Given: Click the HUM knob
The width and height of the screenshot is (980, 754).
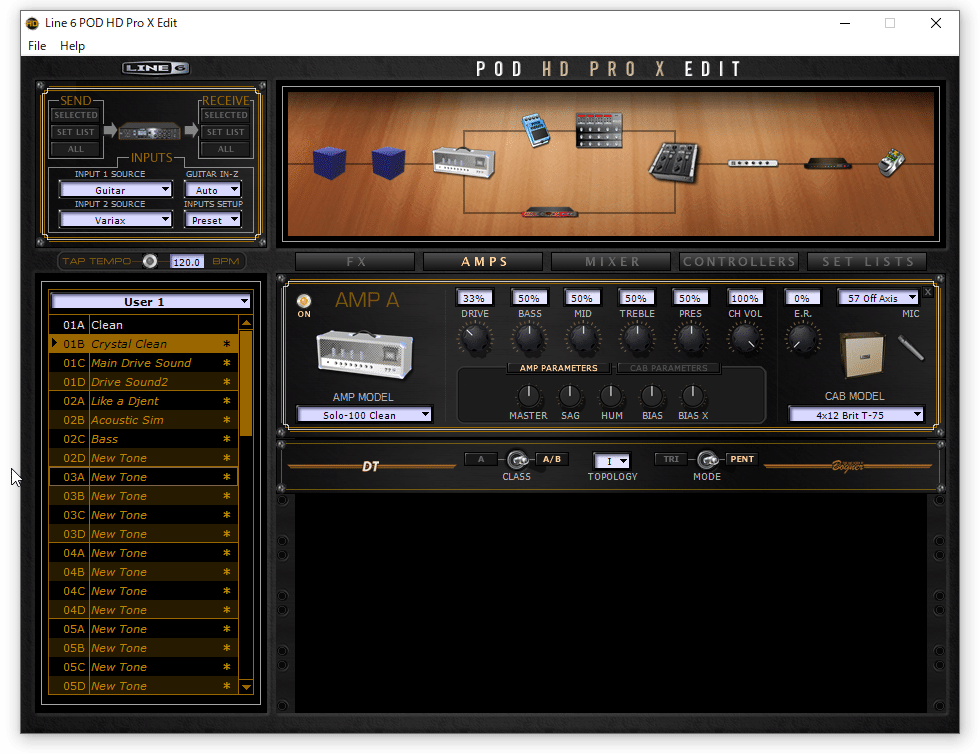Looking at the screenshot, I should tap(611, 395).
